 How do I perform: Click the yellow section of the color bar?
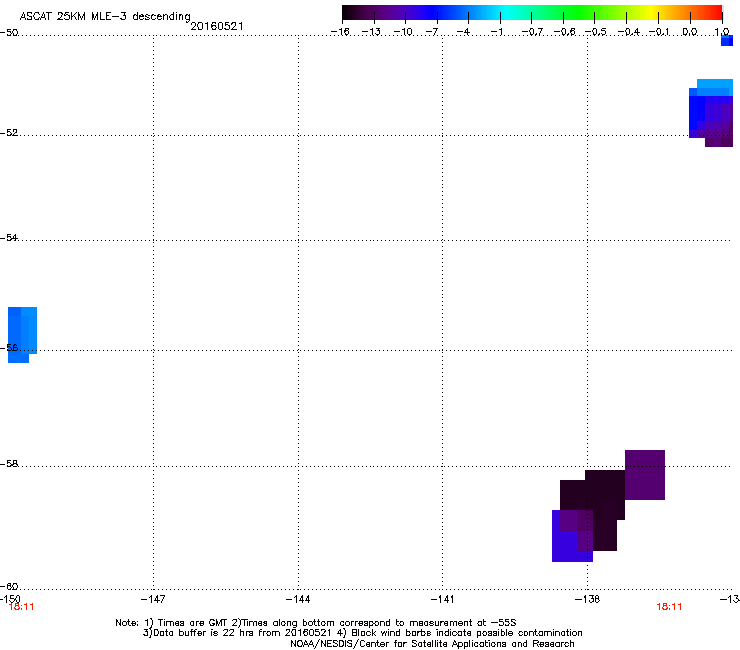point(654,12)
